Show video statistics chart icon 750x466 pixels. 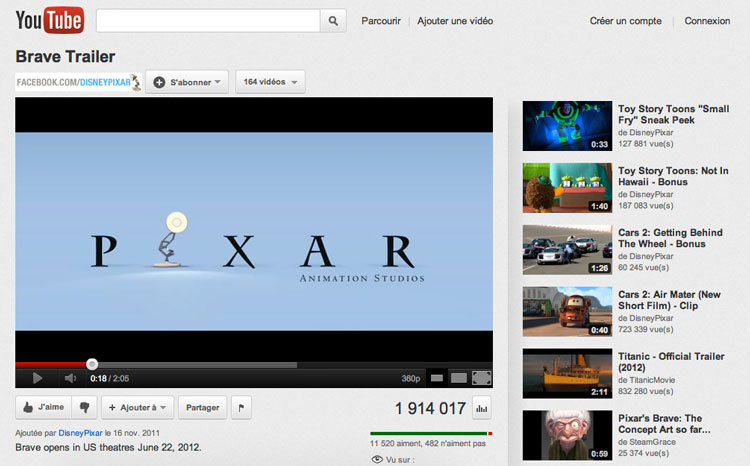click(x=482, y=408)
